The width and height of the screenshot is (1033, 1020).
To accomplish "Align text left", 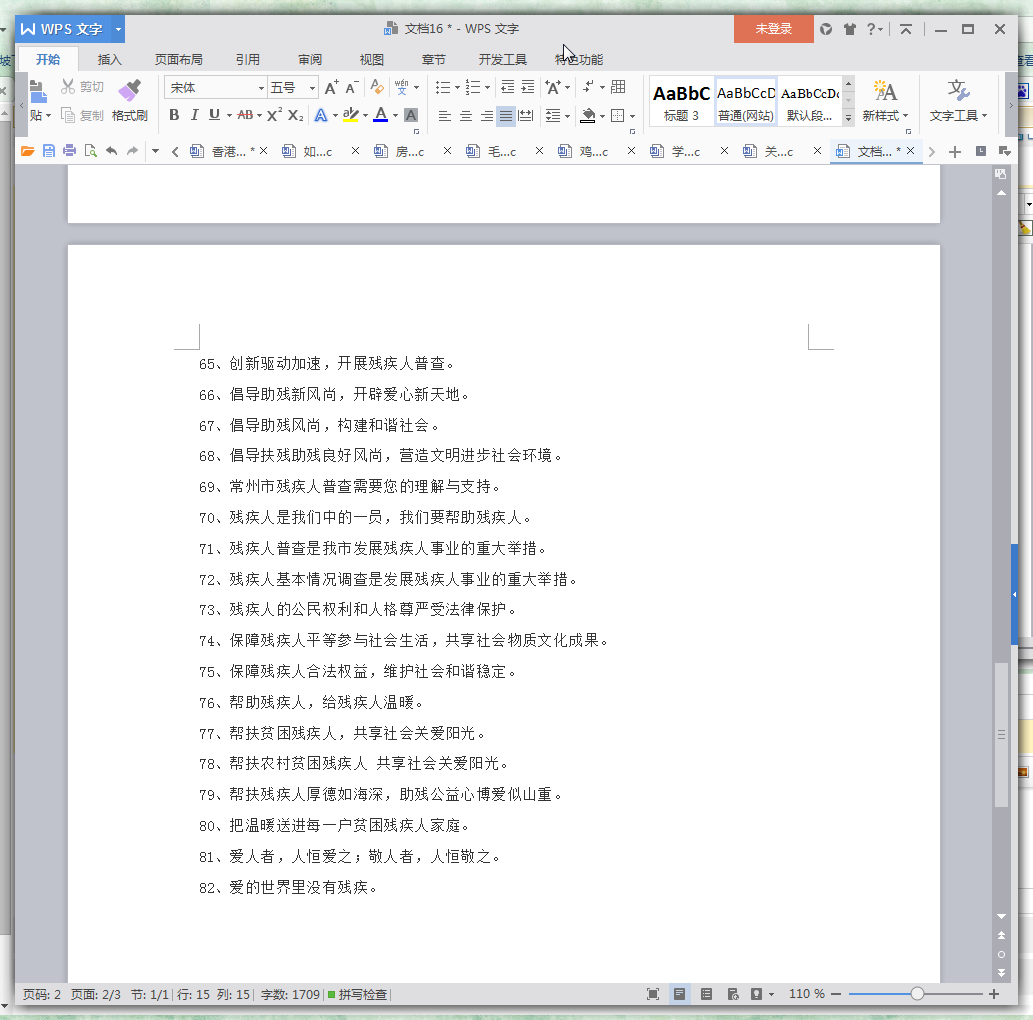I will tap(445, 116).
